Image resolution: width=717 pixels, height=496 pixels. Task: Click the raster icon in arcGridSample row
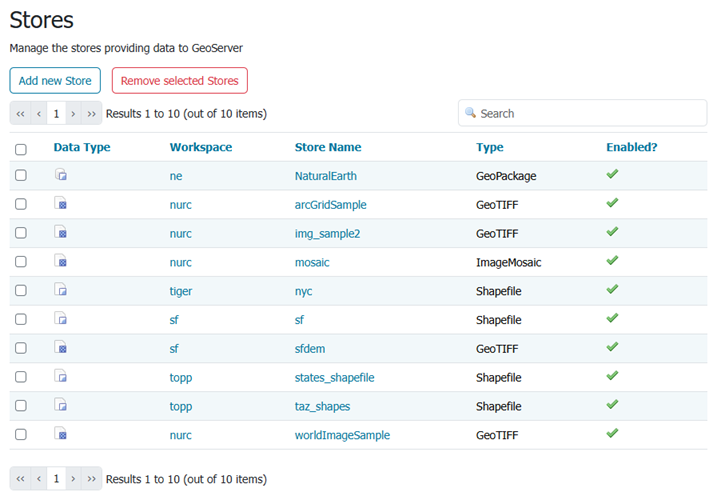61,205
